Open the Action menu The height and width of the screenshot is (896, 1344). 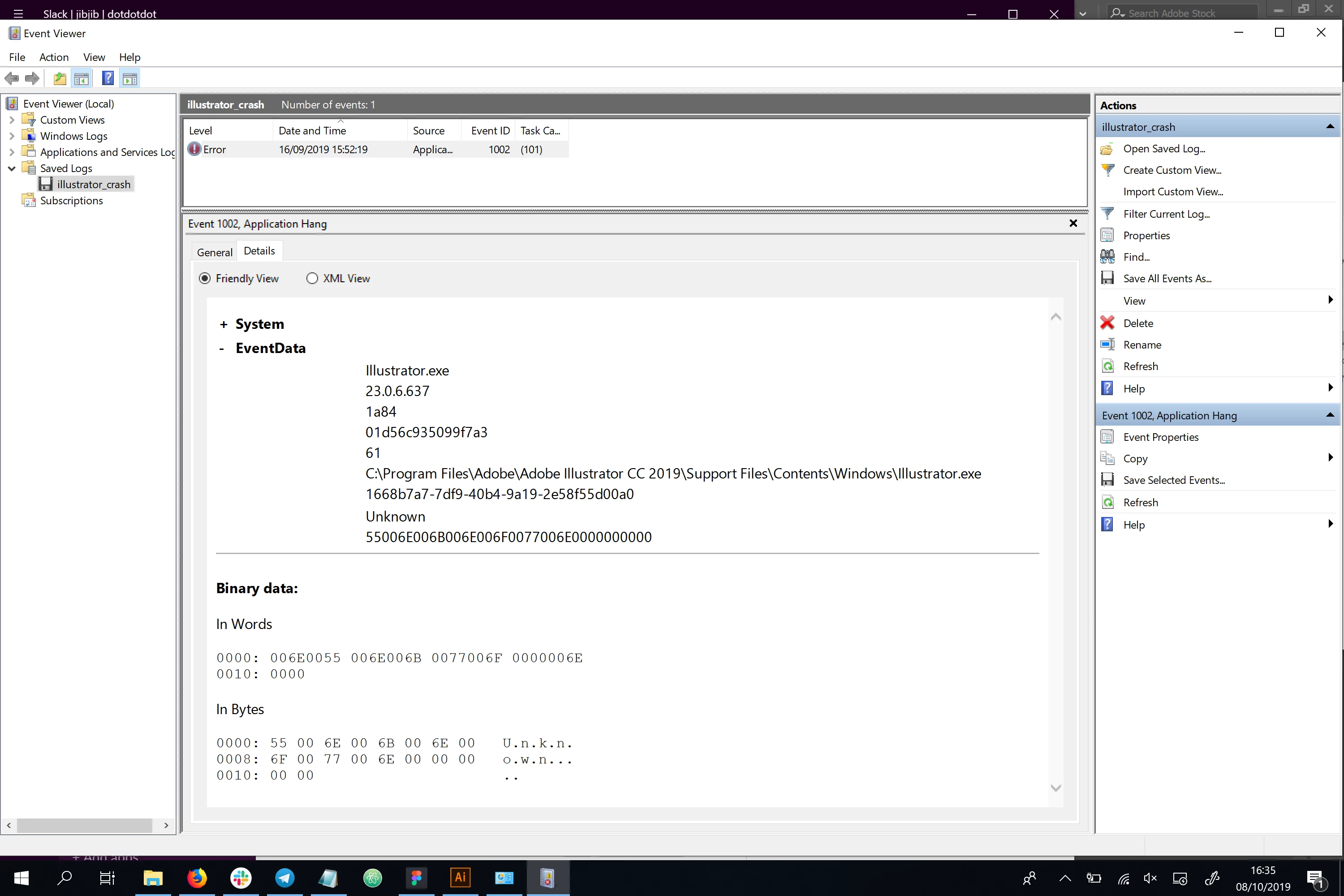tap(54, 57)
